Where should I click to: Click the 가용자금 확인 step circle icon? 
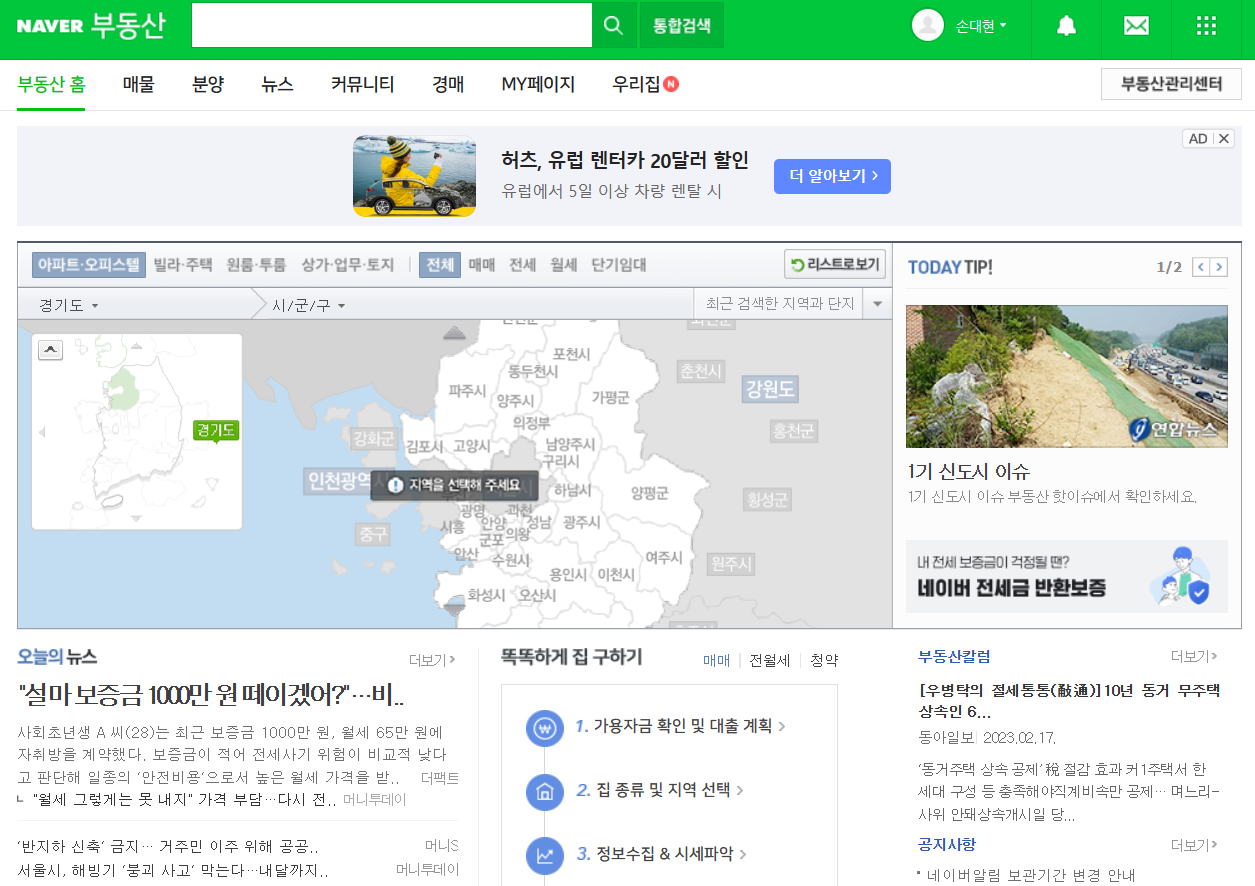[544, 727]
